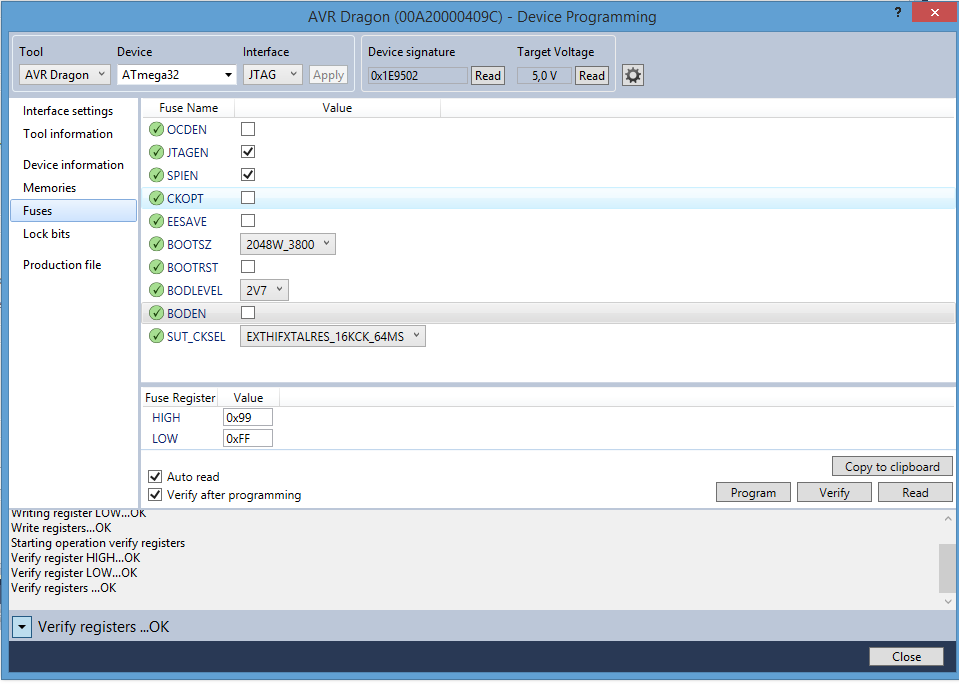
Task: Click log line 'Write registers...OK'
Action: tap(61, 528)
